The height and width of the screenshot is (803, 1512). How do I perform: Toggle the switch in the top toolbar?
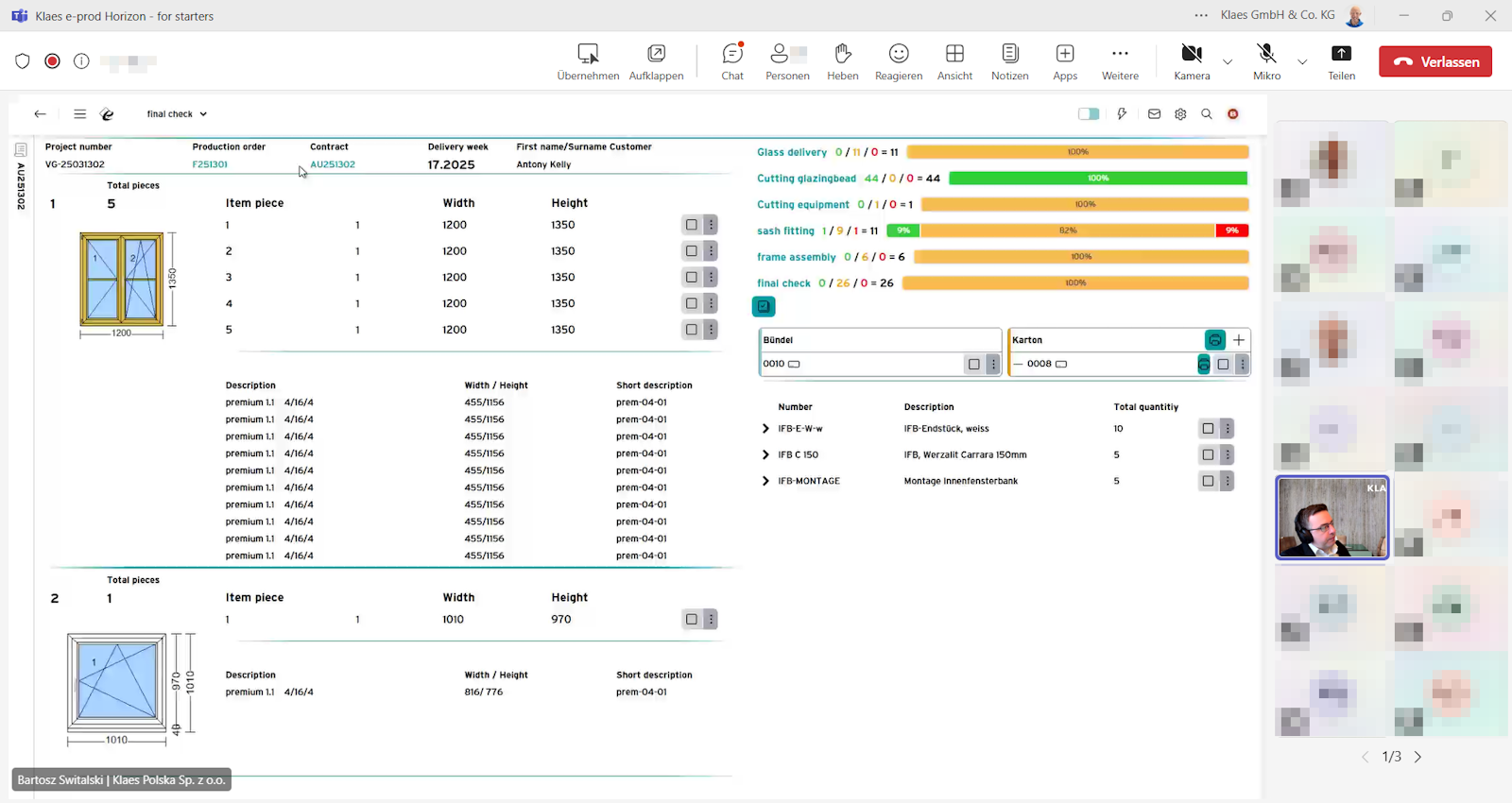pyautogui.click(x=1089, y=114)
